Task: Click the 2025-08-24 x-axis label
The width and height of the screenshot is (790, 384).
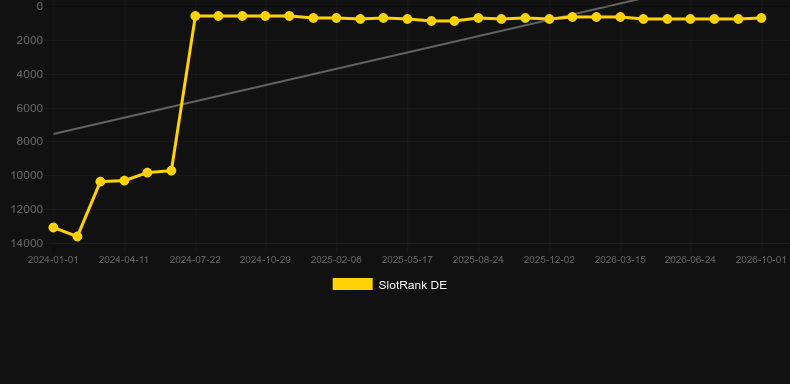Action: [x=478, y=260]
